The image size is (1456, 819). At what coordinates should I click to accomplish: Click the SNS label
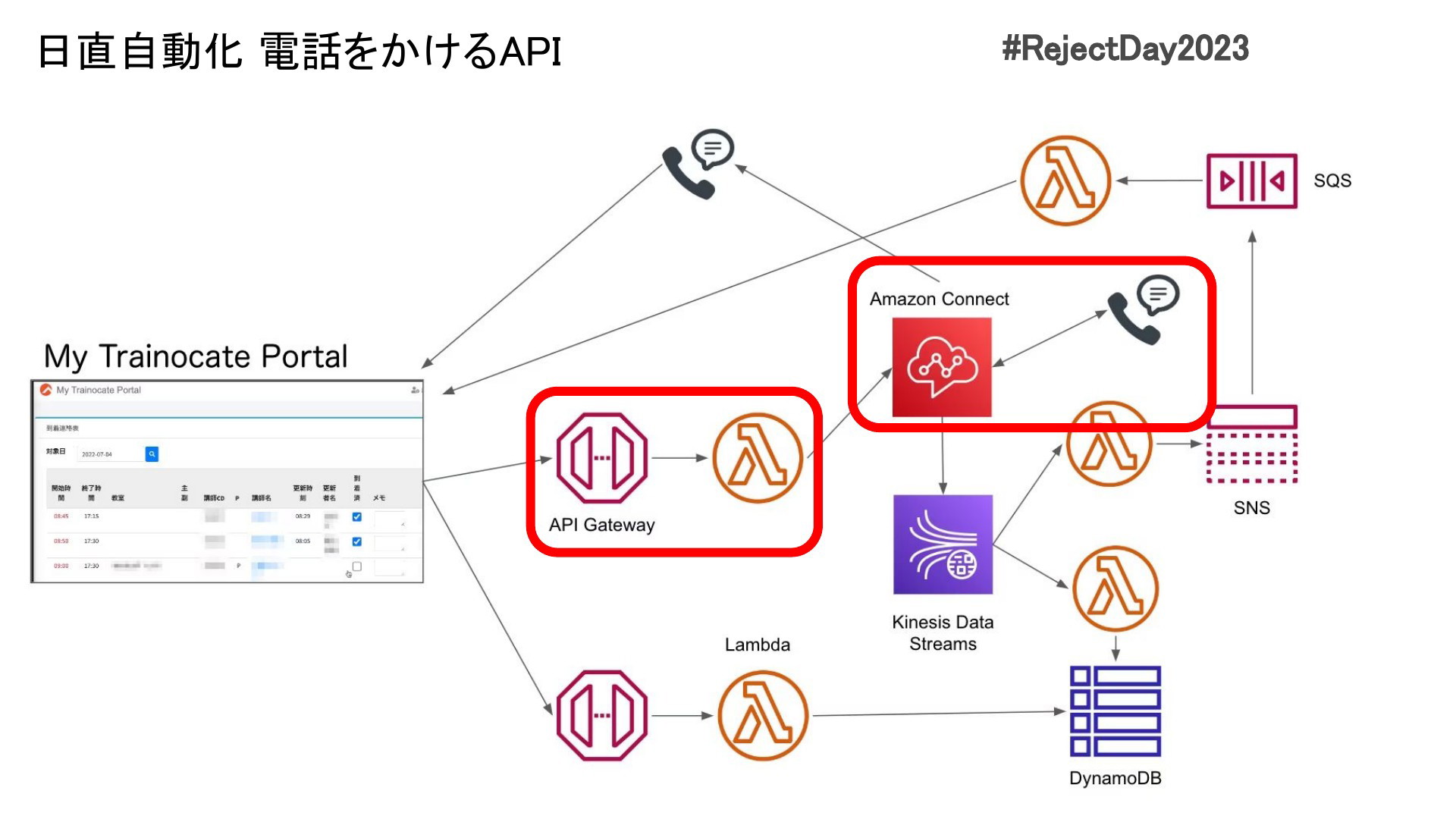pyautogui.click(x=1251, y=508)
